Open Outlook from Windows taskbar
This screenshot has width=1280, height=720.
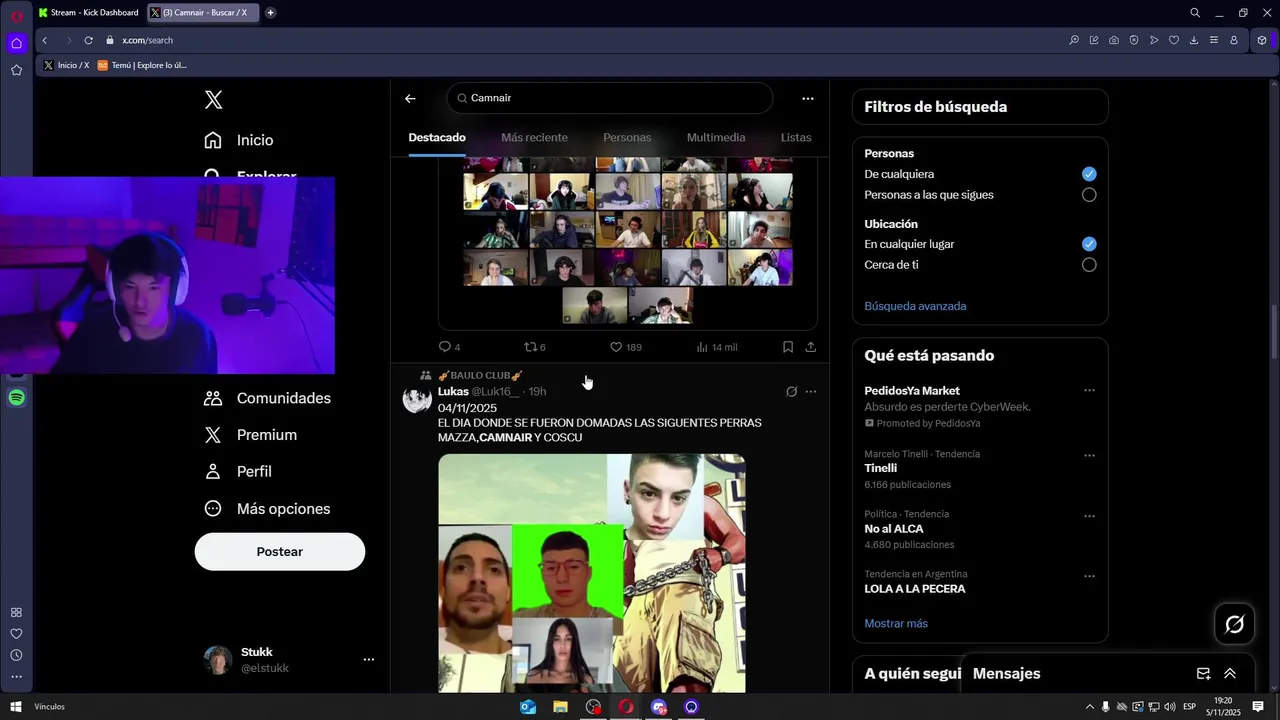[528, 707]
